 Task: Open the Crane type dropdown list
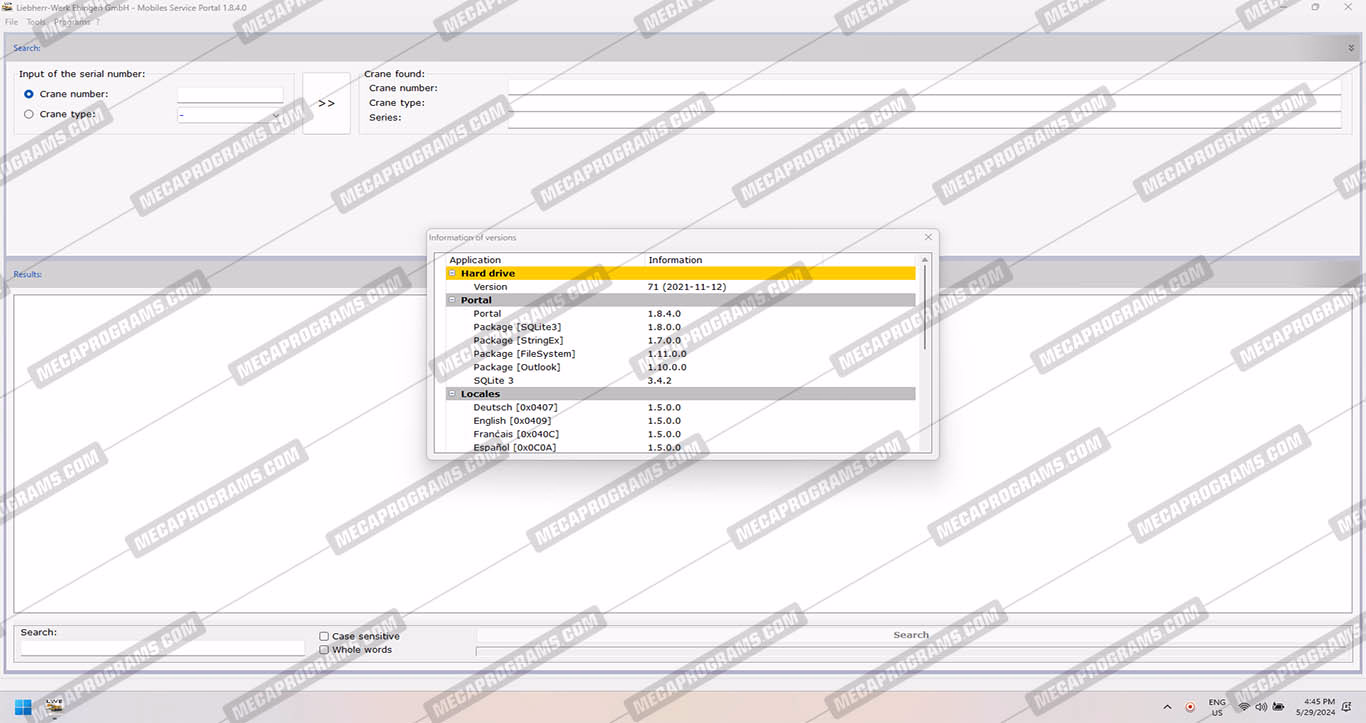pos(276,115)
